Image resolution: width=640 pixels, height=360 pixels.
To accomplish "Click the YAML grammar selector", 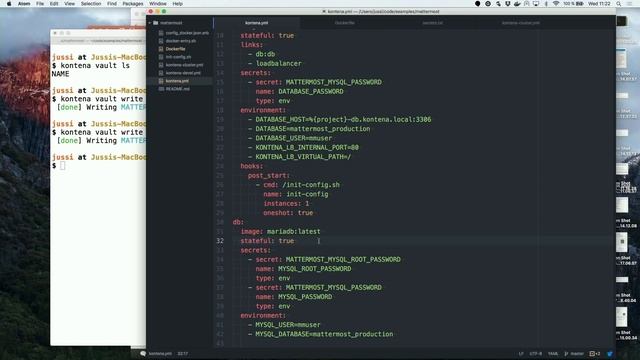I will point(553,354).
